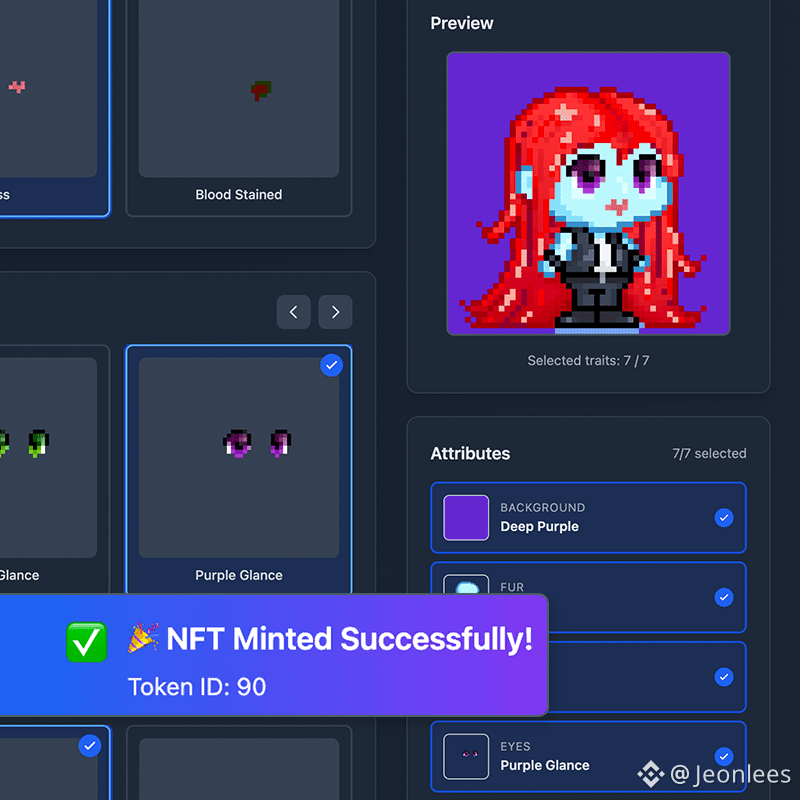Toggle checkmark on the attribute row below Fur
The width and height of the screenshot is (800, 800).
click(723, 677)
